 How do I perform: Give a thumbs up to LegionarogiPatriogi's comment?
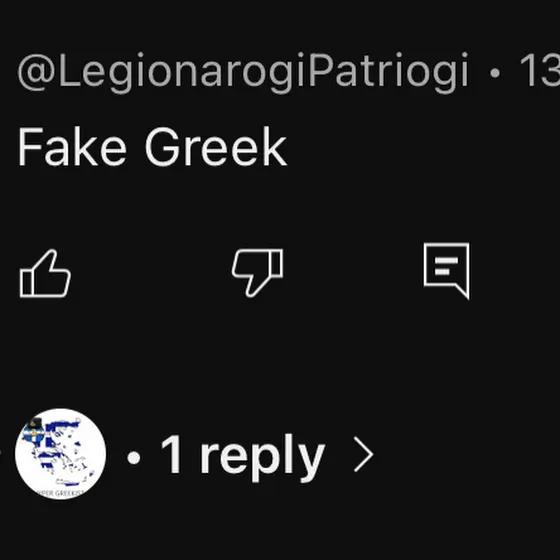(x=45, y=273)
